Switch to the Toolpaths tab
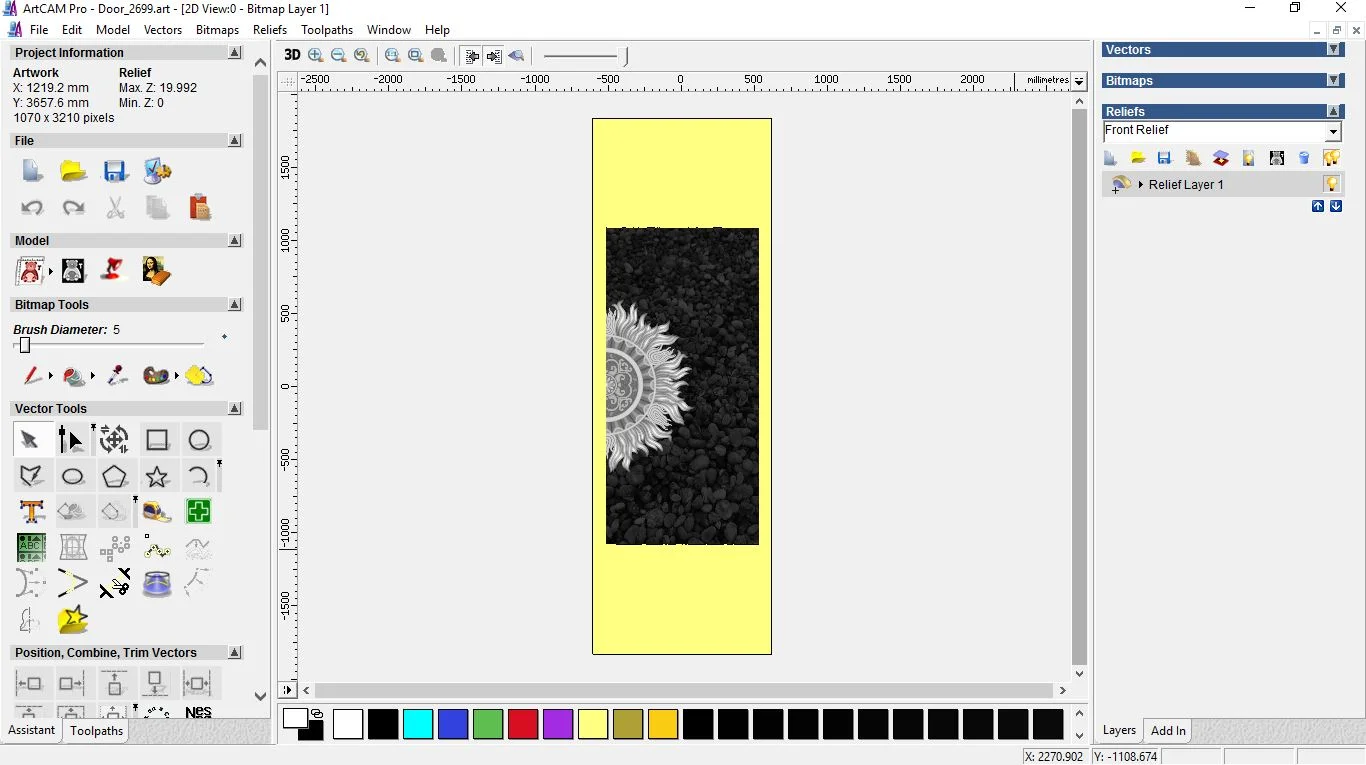 (x=96, y=731)
